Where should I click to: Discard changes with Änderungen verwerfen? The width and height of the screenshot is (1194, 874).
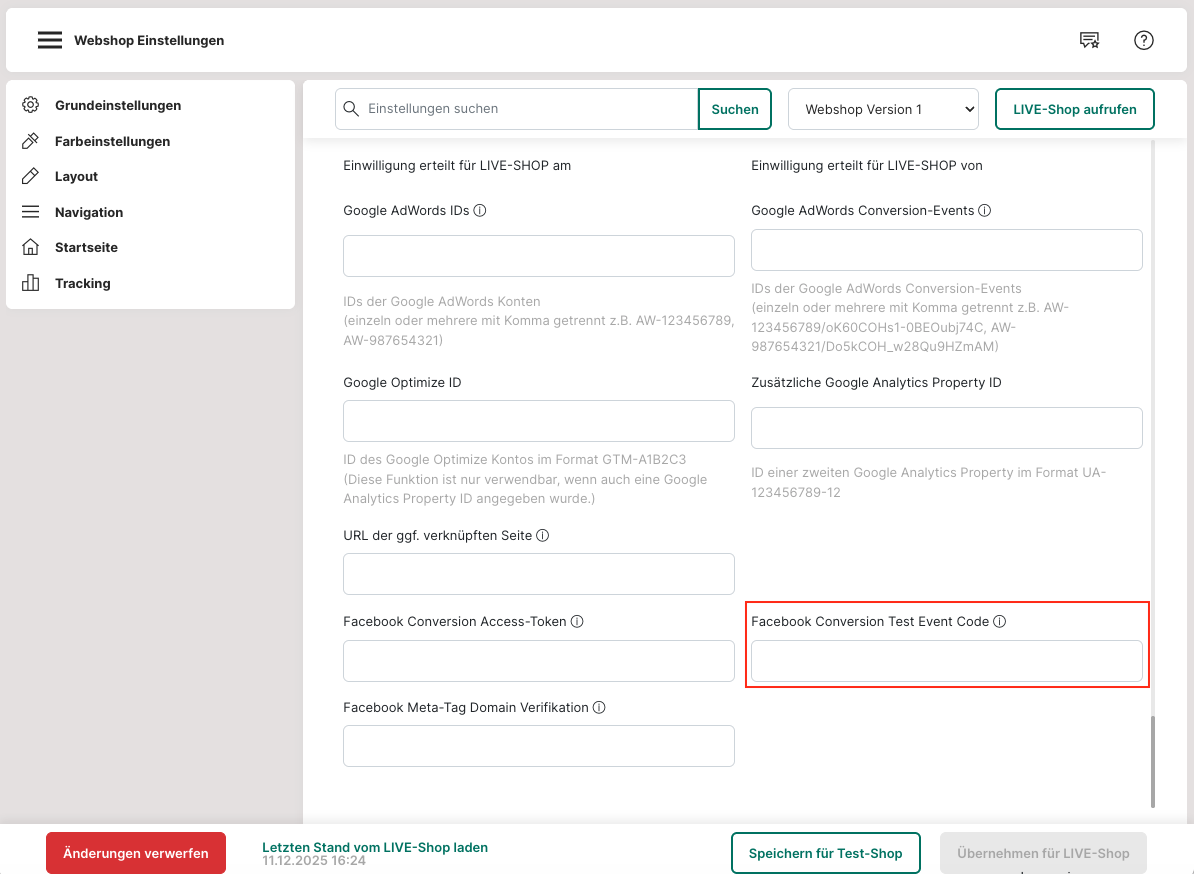pos(136,853)
